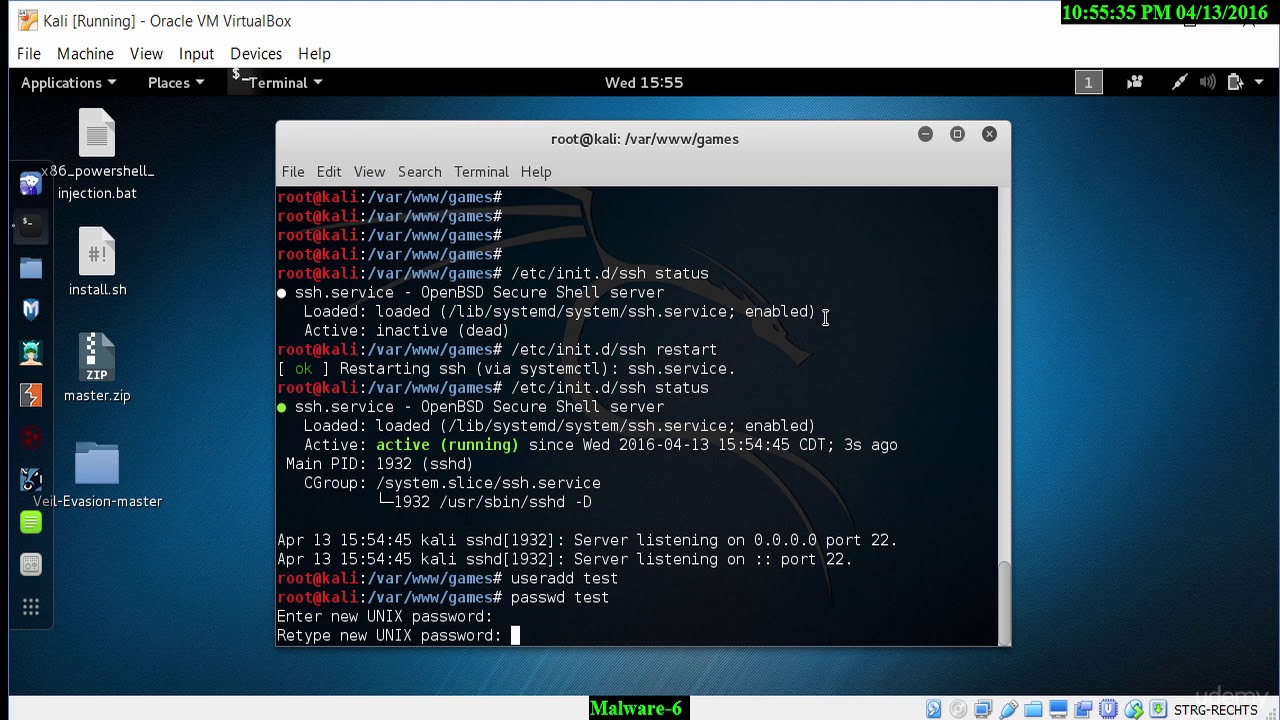Open Iceweasel browser in the dock
This screenshot has width=1280, height=720.
click(31, 183)
